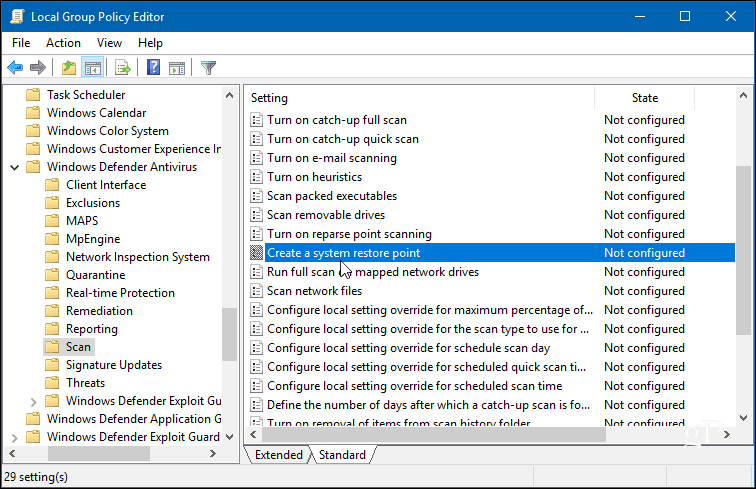Click settings list vertical scrollbar down arrow
This screenshot has height=489, width=756.
pyautogui.click(x=743, y=418)
